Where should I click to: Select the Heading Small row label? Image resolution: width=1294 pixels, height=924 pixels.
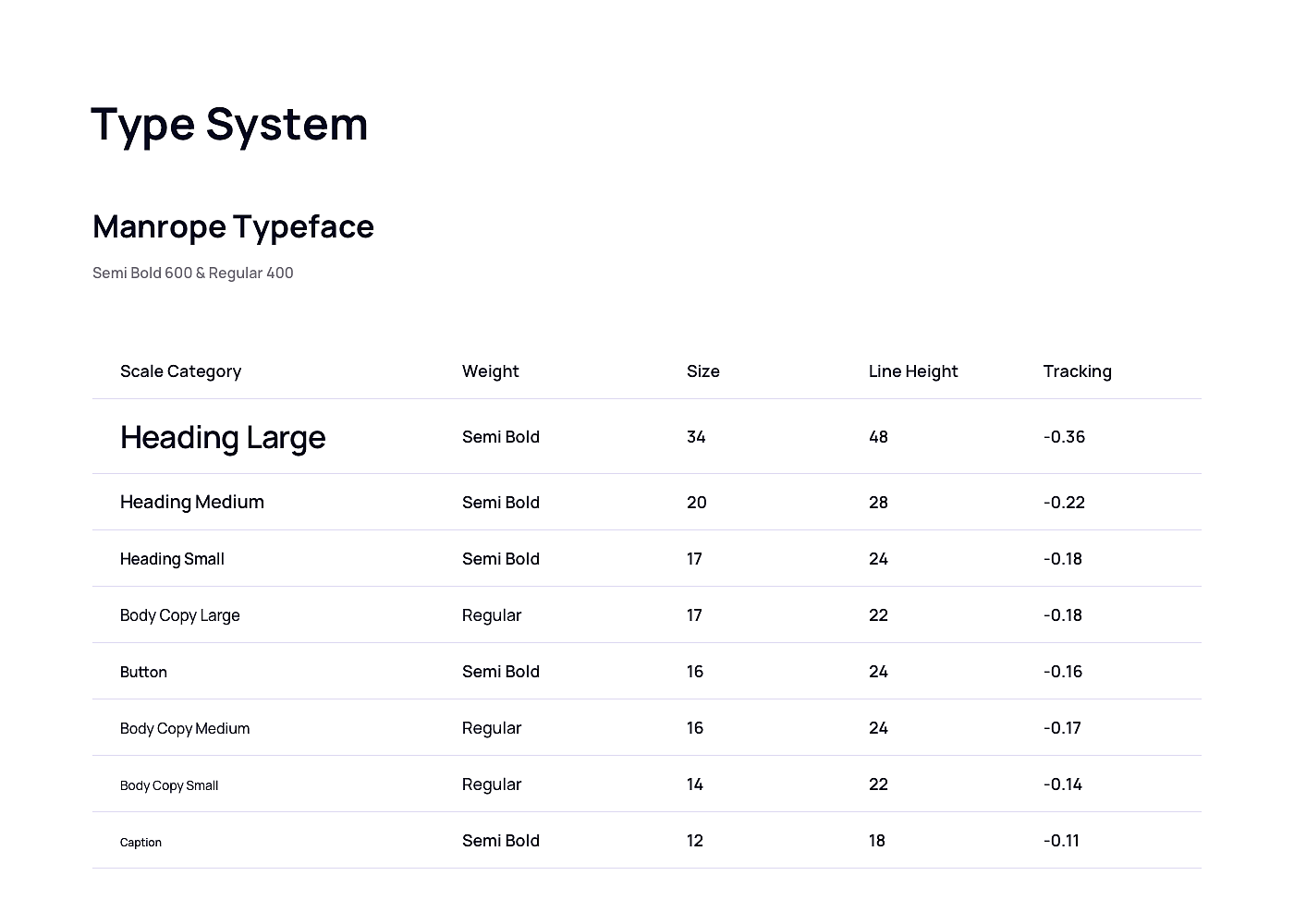point(172,559)
